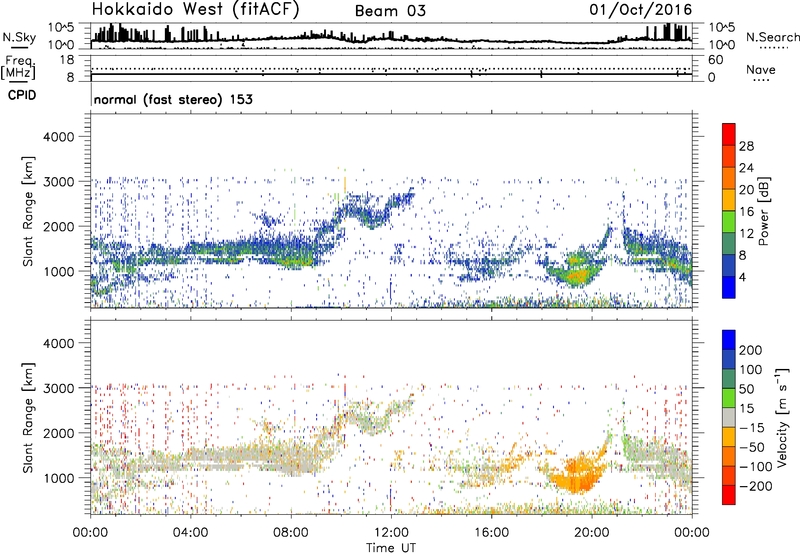Click the "50" velocity colorbar label
Screen dimensions: 800x554
pyautogui.click(x=746, y=389)
